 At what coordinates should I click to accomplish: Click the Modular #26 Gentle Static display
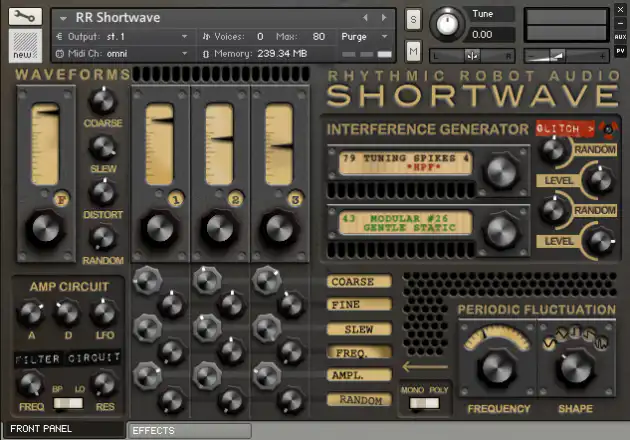coord(405,223)
